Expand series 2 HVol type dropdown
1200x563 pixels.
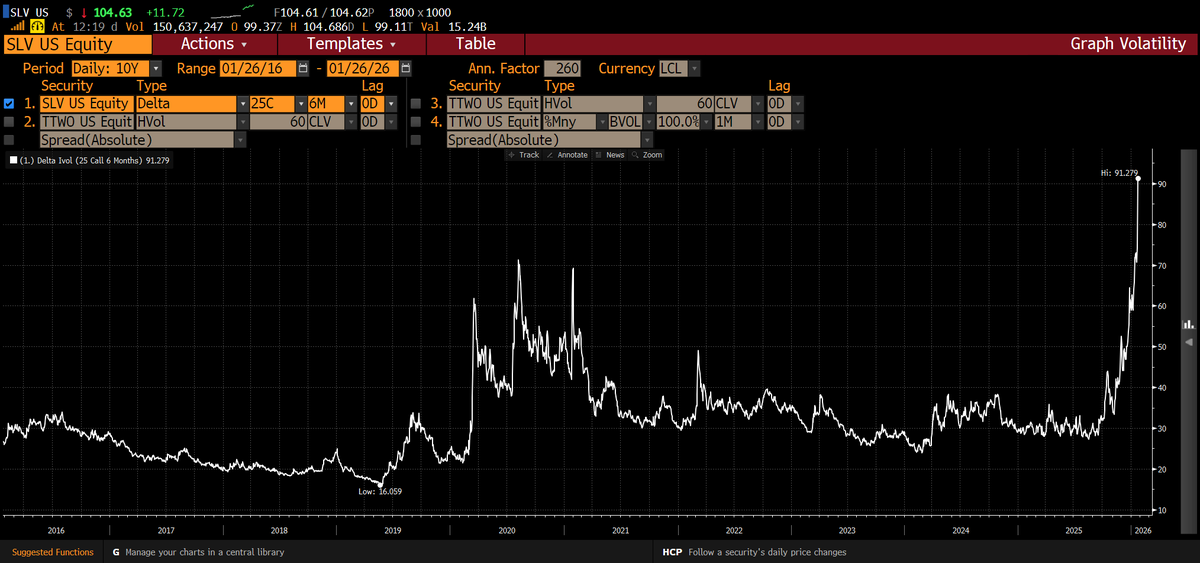(242, 121)
